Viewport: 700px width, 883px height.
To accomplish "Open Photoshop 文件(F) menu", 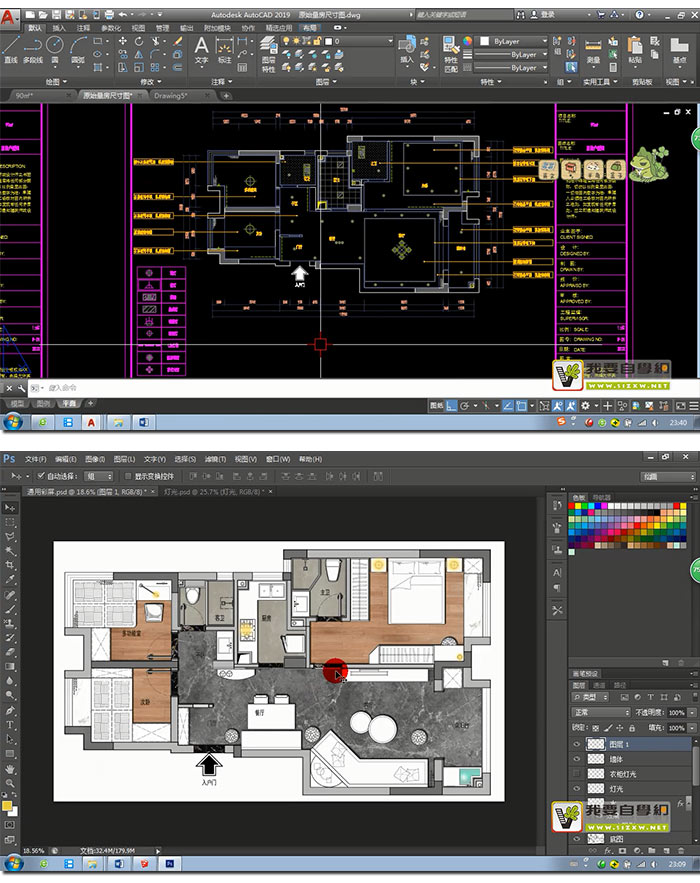I will pyautogui.click(x=35, y=459).
